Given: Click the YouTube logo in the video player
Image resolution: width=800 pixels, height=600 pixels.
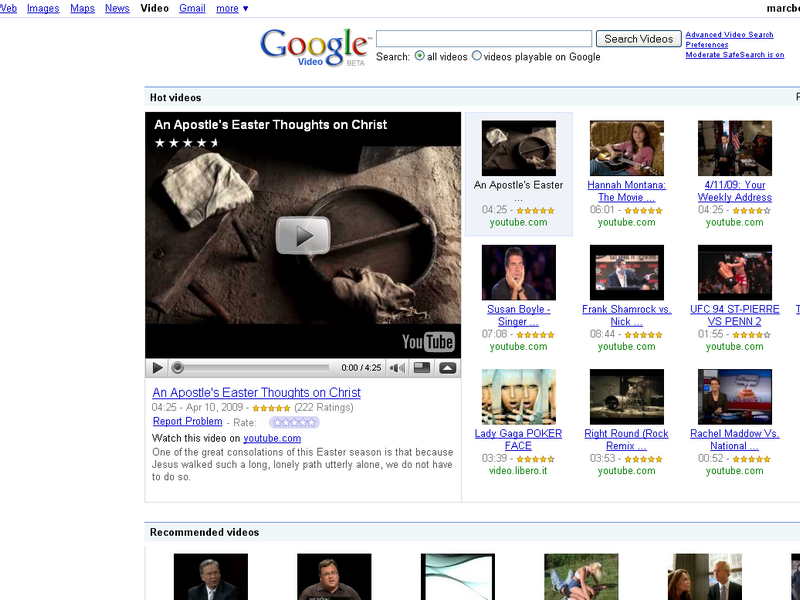Looking at the screenshot, I should pyautogui.click(x=428, y=341).
